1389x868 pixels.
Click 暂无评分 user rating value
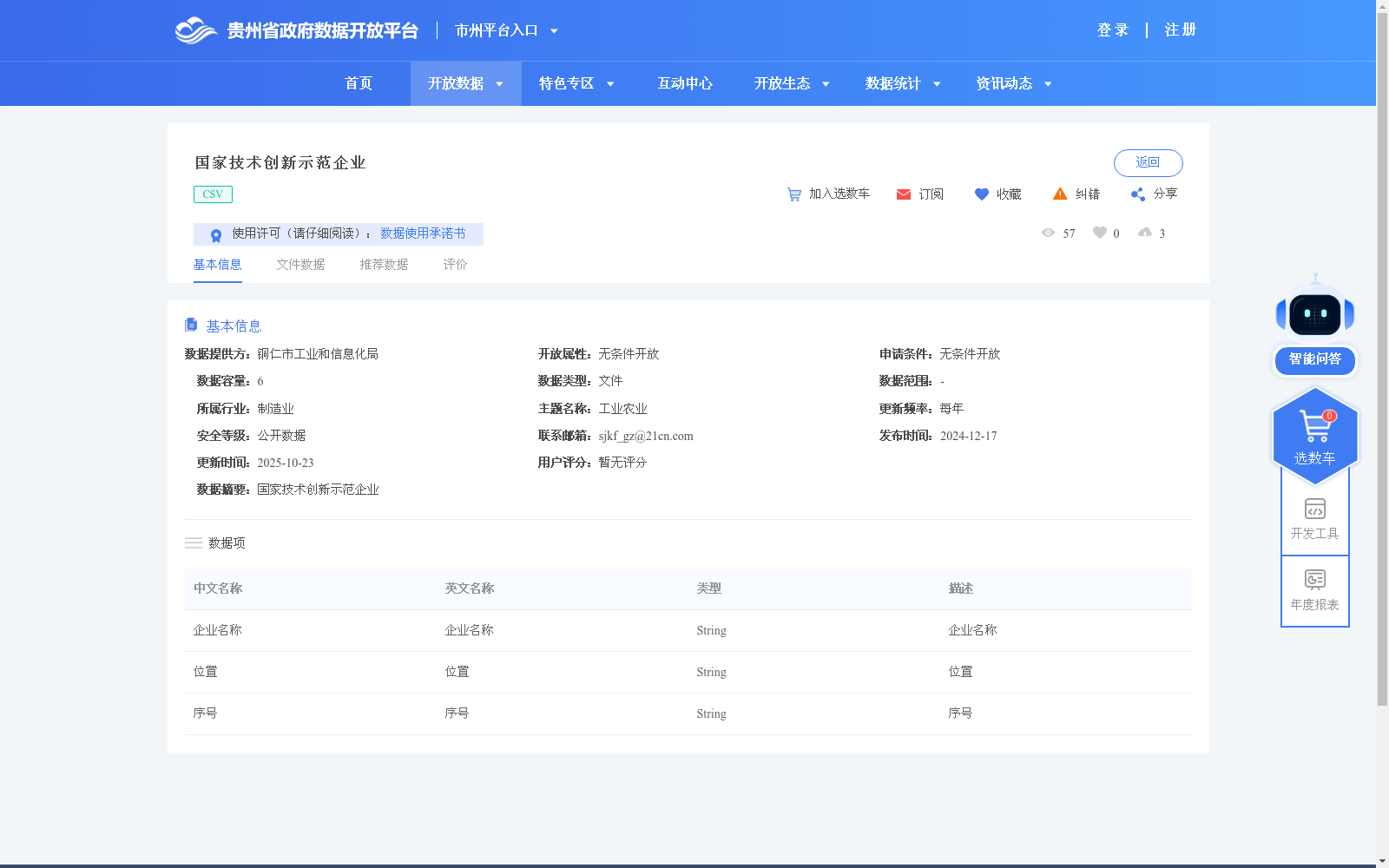click(x=623, y=463)
